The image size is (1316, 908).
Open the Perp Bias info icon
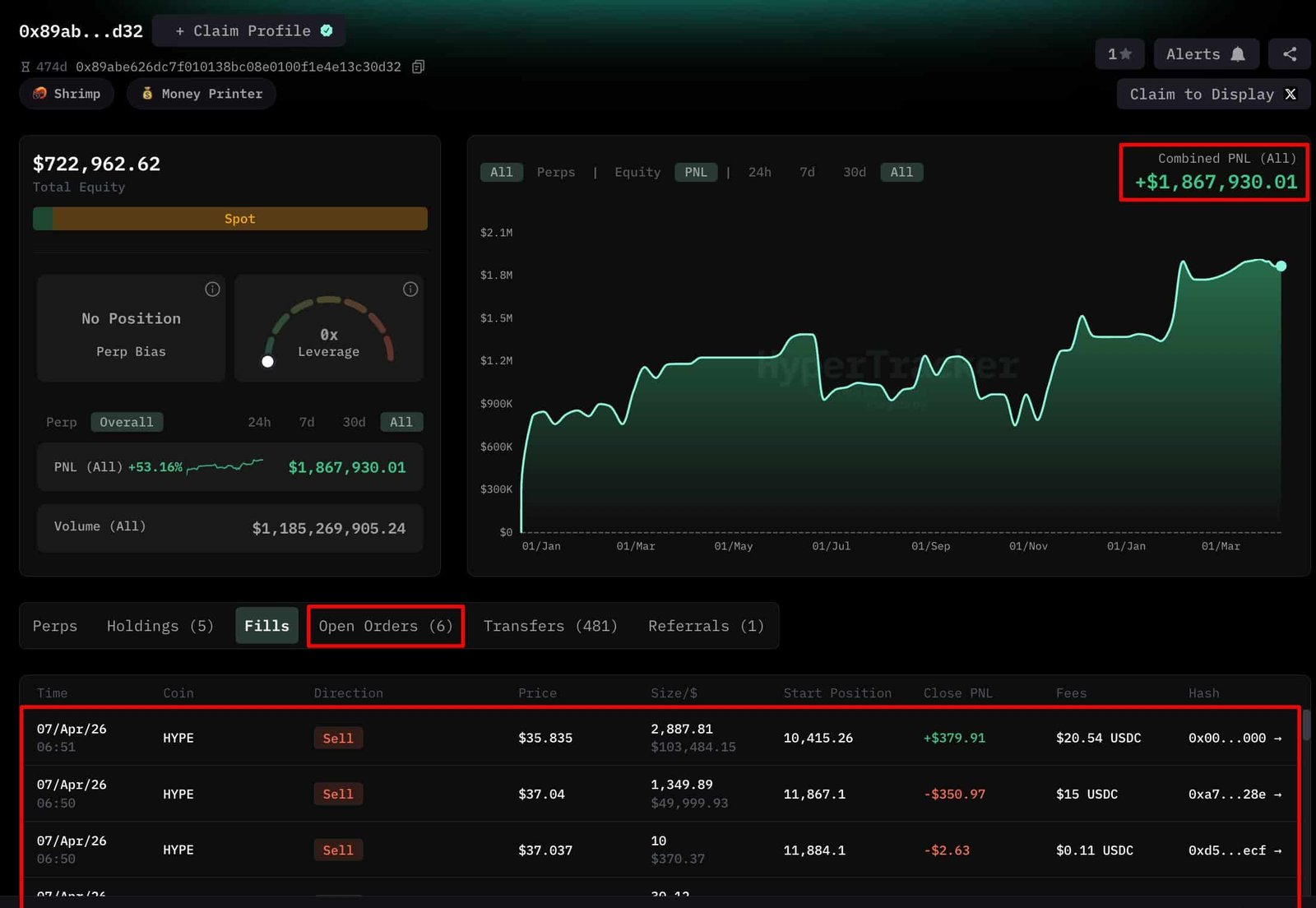tap(212, 289)
